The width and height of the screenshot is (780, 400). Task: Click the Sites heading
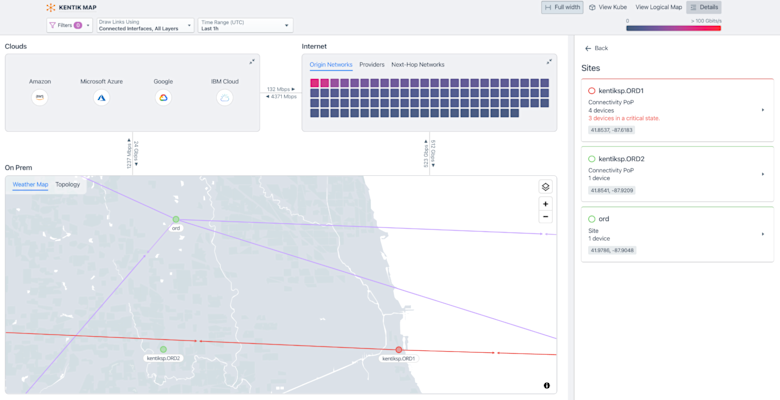pyautogui.click(x=590, y=68)
